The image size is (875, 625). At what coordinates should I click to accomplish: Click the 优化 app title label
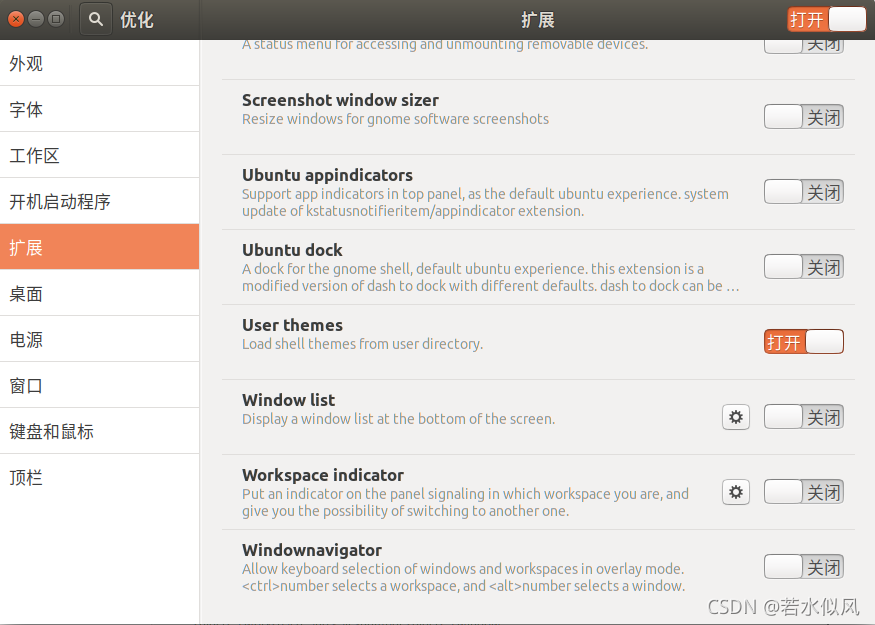point(137,20)
